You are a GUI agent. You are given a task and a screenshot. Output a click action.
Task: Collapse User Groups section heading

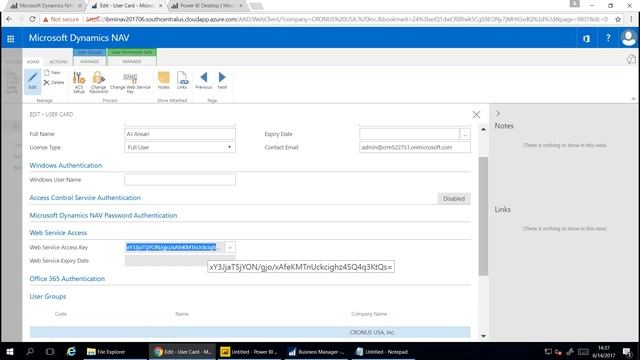click(x=48, y=296)
